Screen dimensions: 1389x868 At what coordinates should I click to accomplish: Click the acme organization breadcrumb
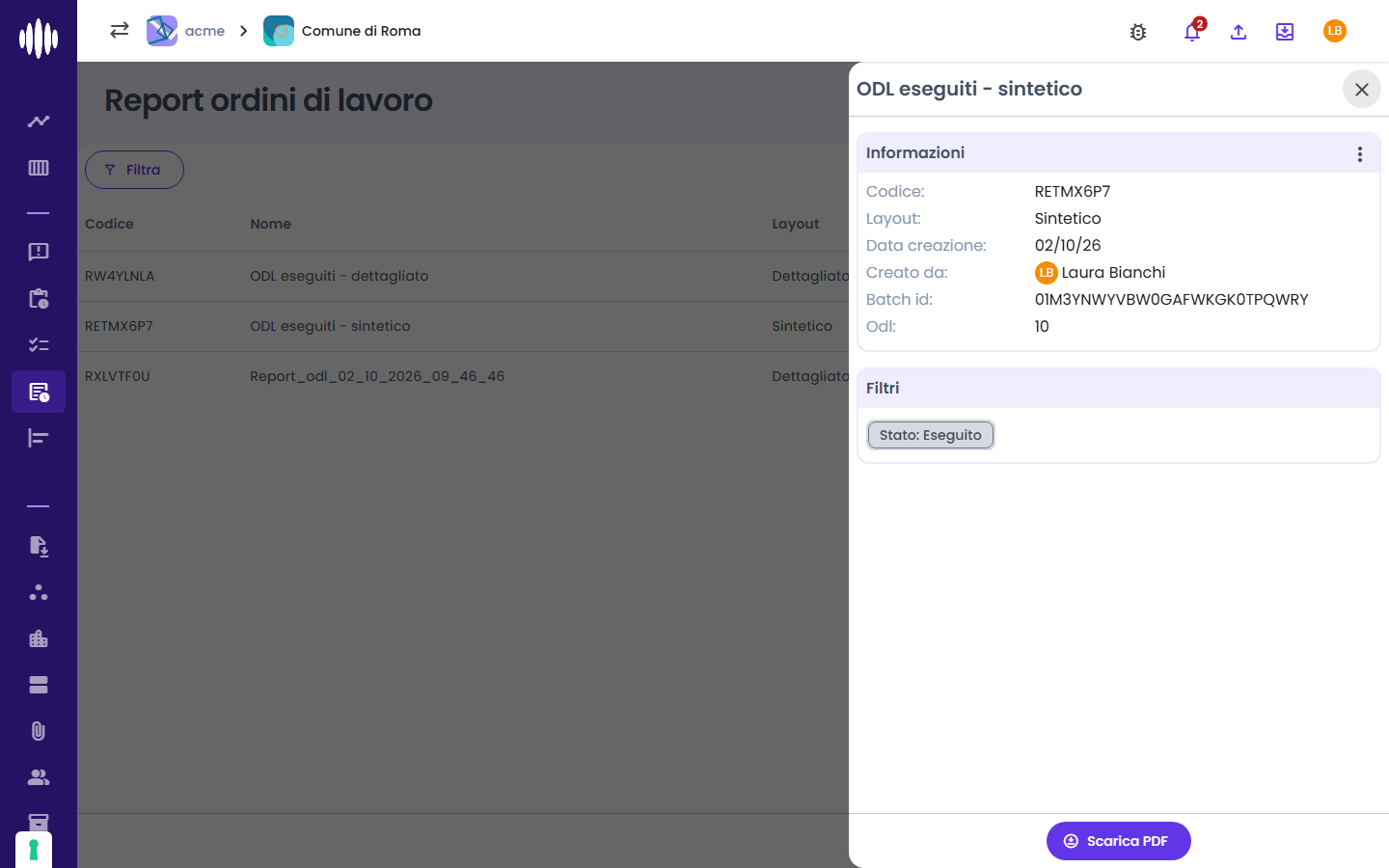[186, 31]
